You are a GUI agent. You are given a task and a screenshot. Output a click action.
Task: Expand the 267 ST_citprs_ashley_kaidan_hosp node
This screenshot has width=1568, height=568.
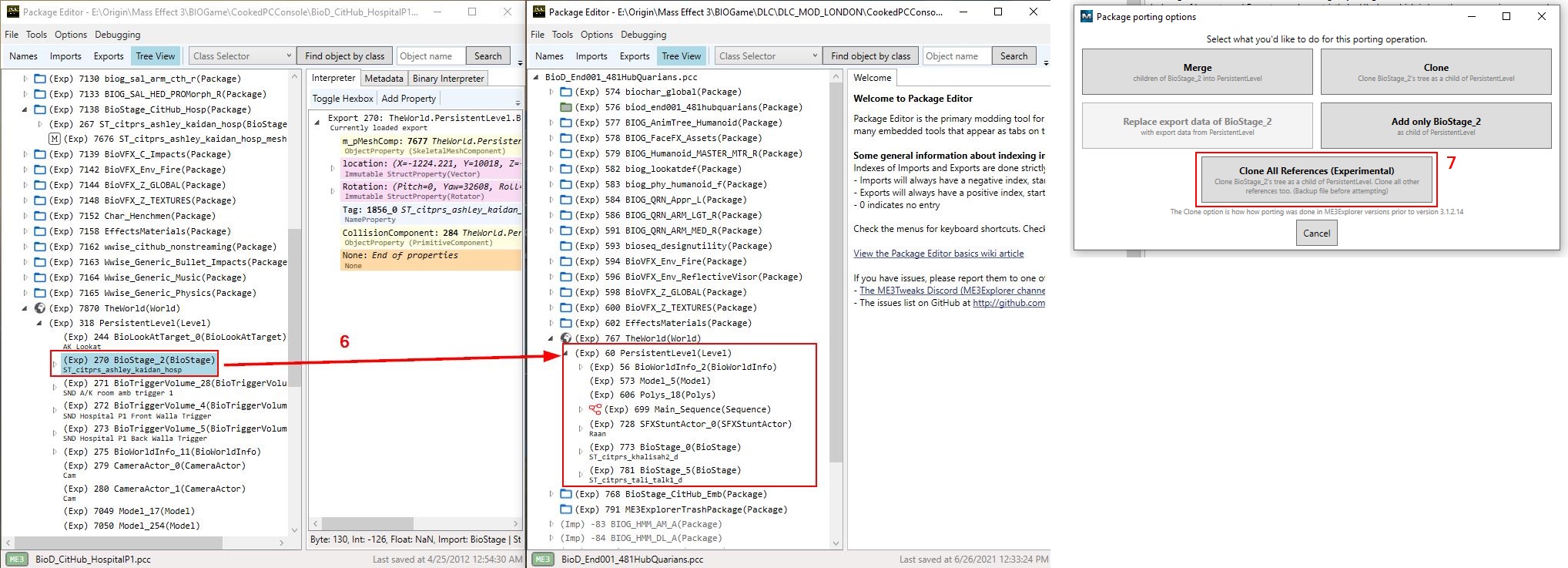pyautogui.click(x=40, y=124)
